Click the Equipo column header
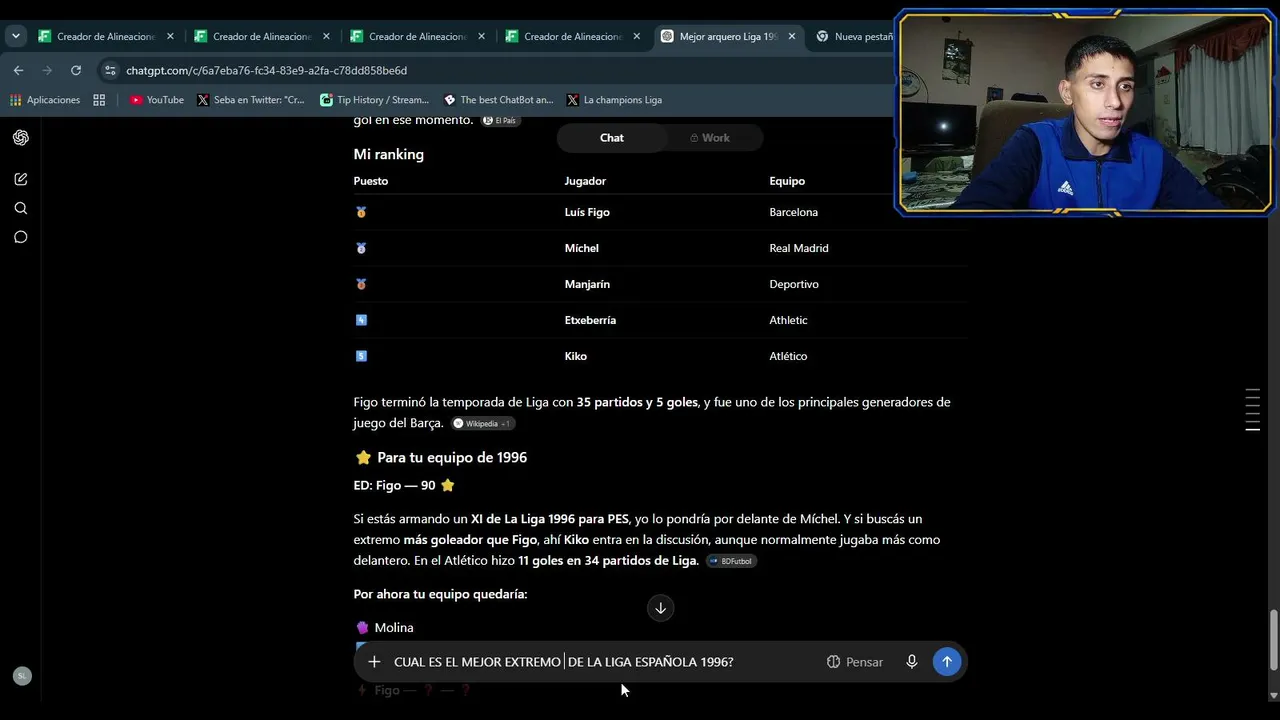Viewport: 1280px width, 720px height. (x=787, y=181)
